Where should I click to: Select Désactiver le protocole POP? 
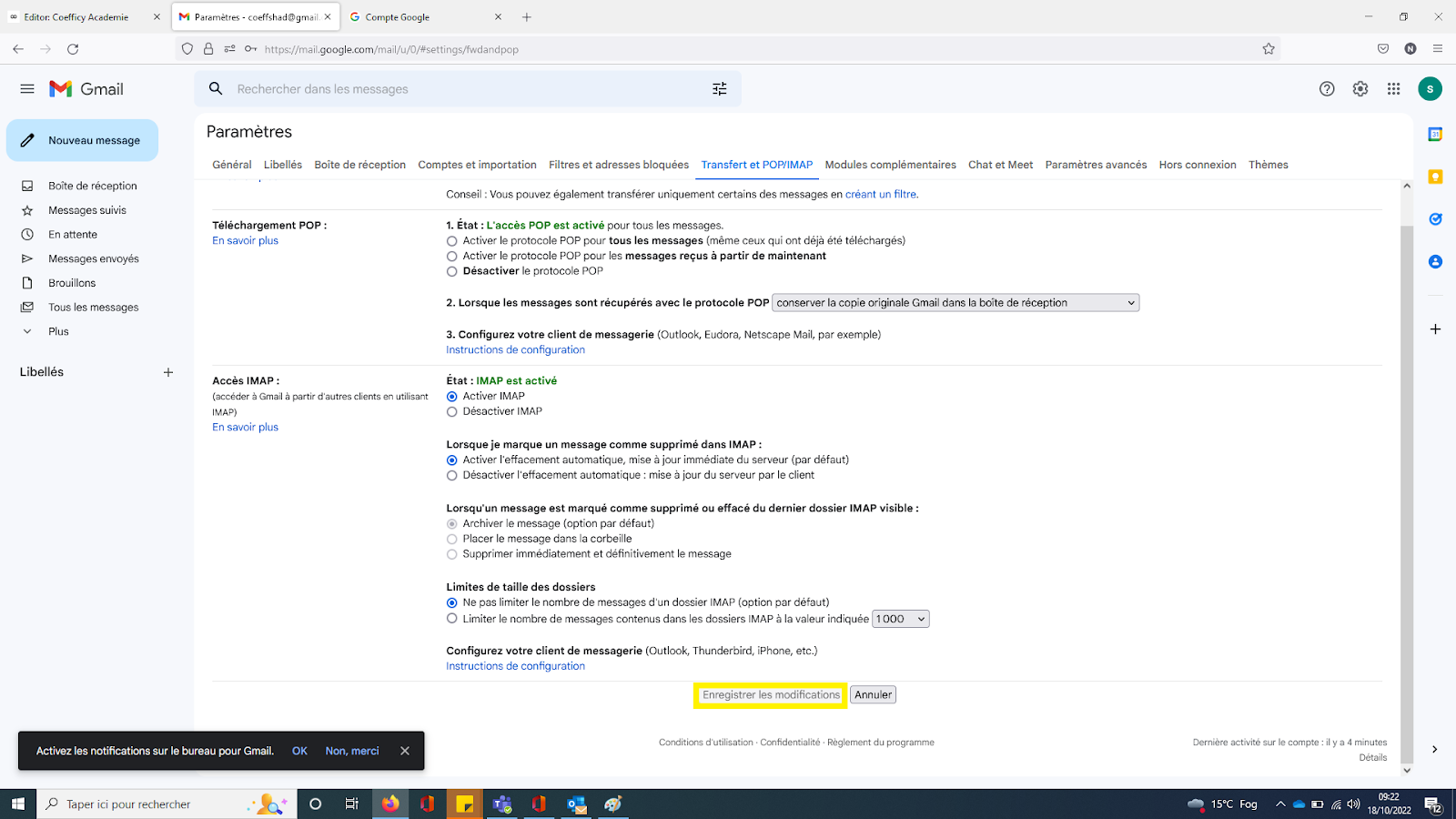[452, 271]
